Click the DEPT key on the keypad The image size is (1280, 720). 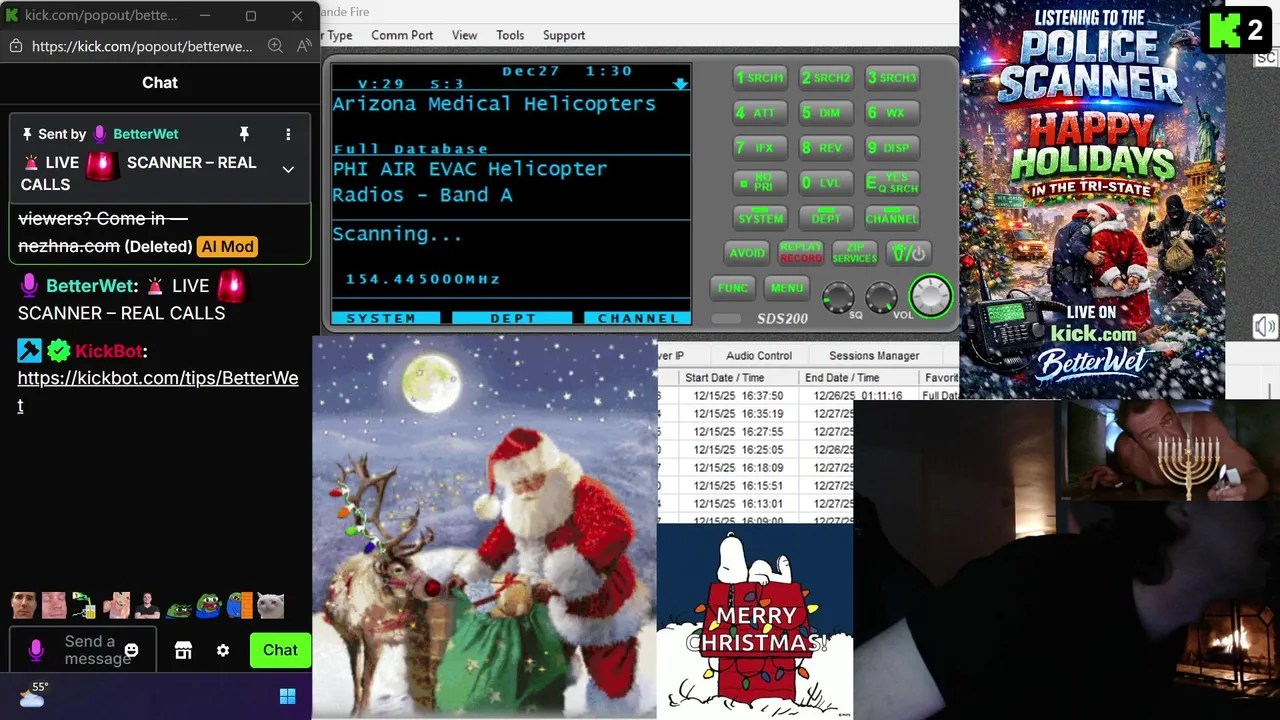click(826, 218)
